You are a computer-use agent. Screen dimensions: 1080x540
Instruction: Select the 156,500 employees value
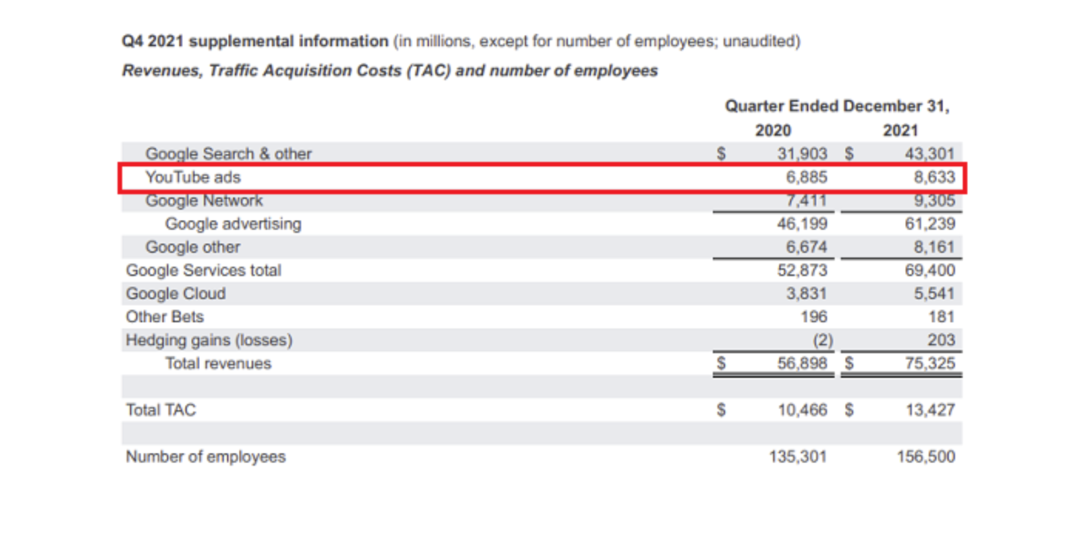[925, 457]
